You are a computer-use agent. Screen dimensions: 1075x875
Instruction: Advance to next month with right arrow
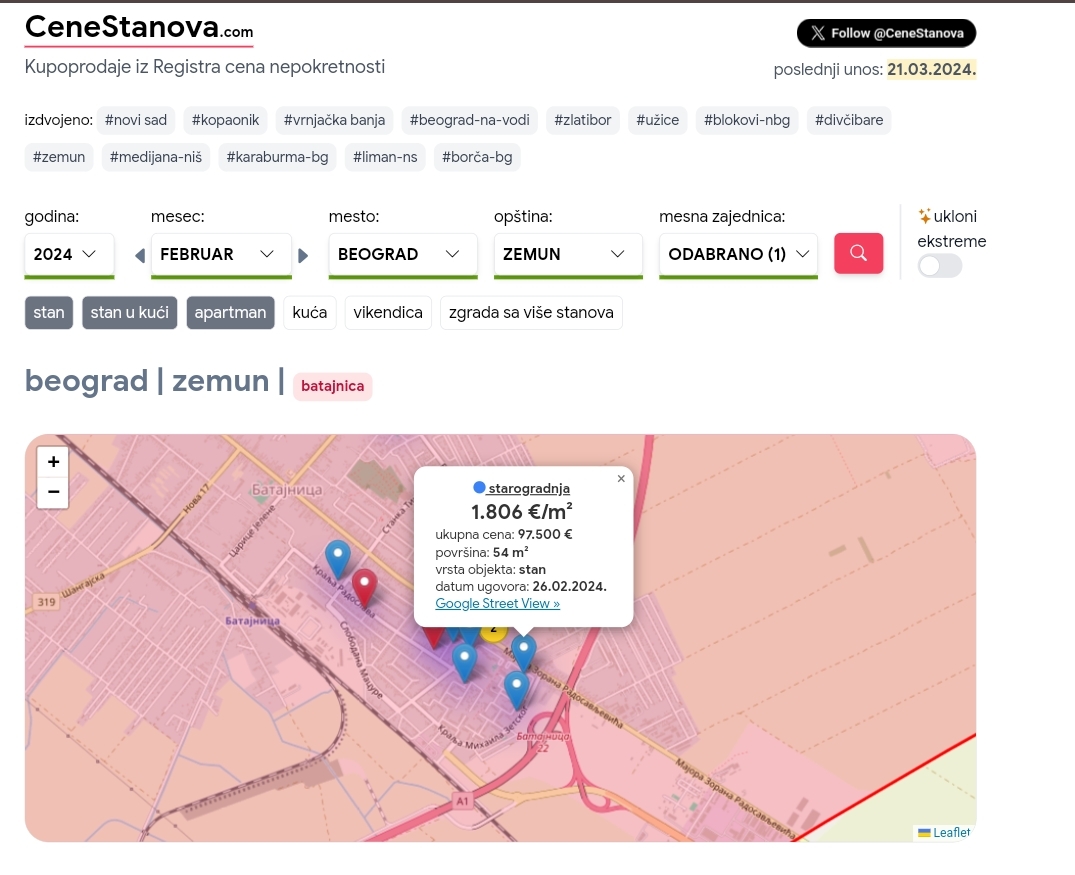(304, 255)
